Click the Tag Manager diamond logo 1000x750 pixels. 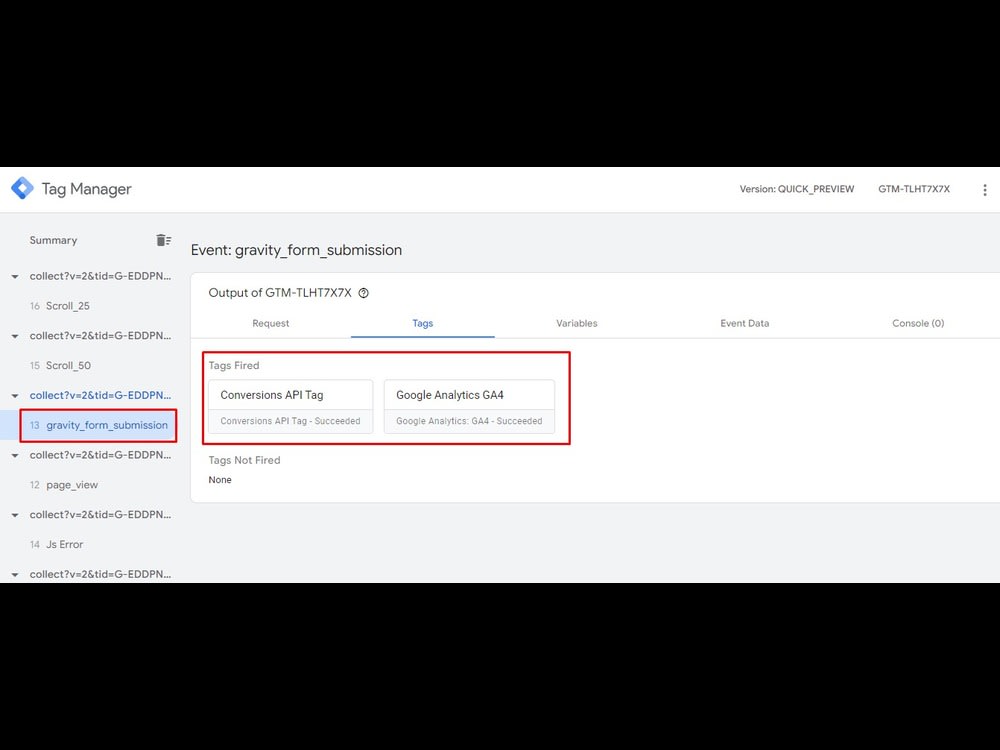click(x=22, y=189)
